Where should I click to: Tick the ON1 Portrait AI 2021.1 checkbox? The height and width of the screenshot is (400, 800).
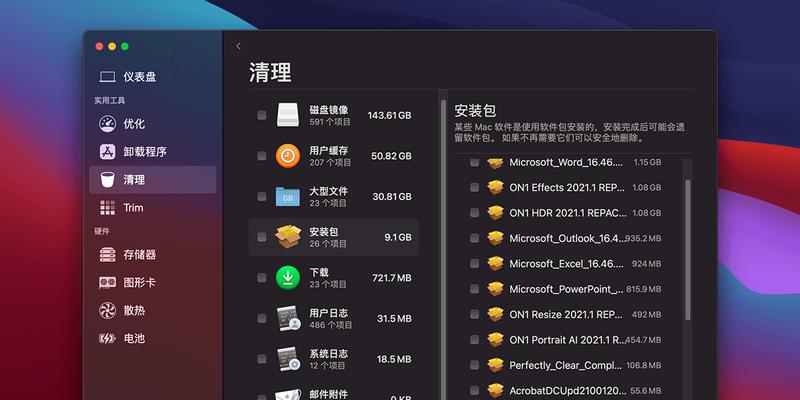click(x=474, y=340)
